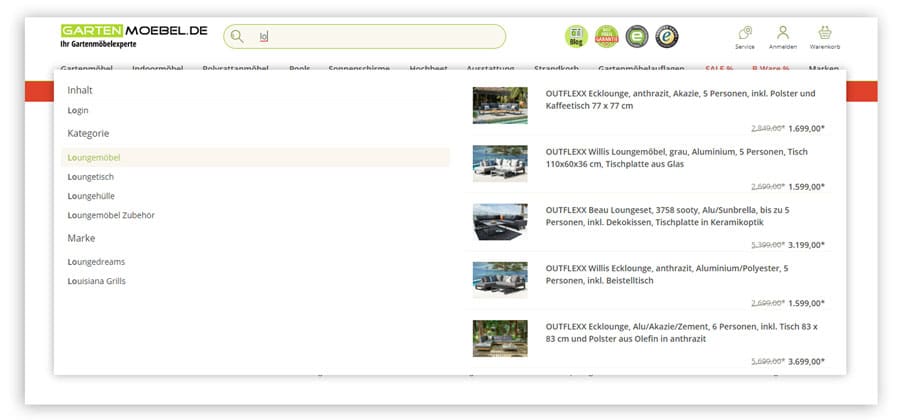Focus the search field containing 'lo'

point(364,37)
